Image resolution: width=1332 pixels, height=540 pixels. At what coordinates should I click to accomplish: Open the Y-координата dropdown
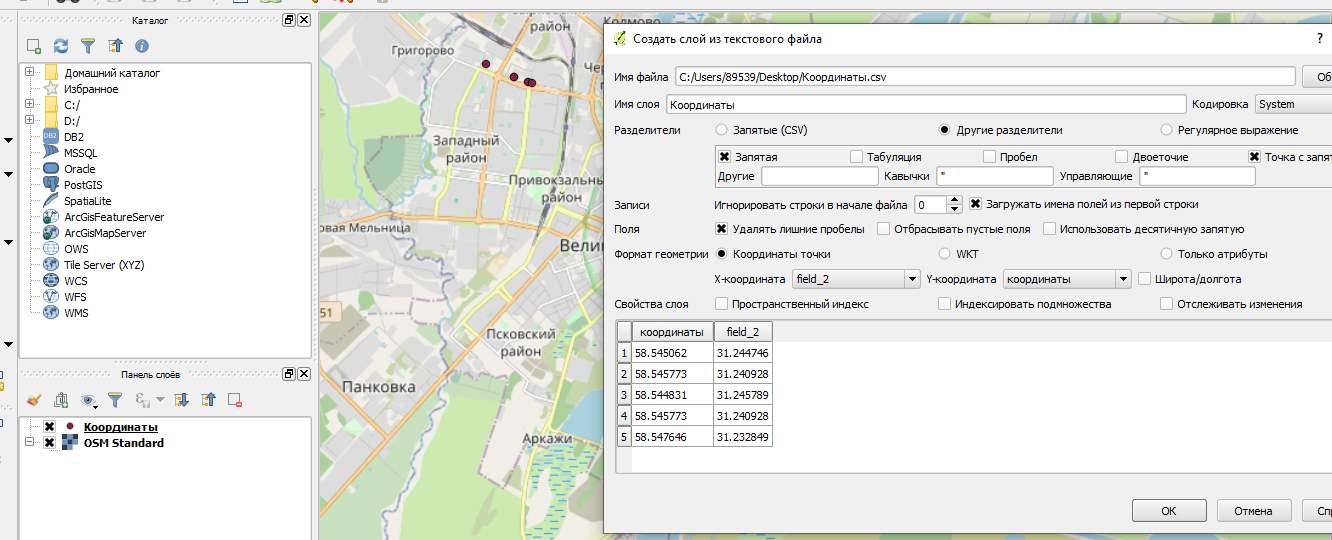pyautogui.click(x=1067, y=279)
